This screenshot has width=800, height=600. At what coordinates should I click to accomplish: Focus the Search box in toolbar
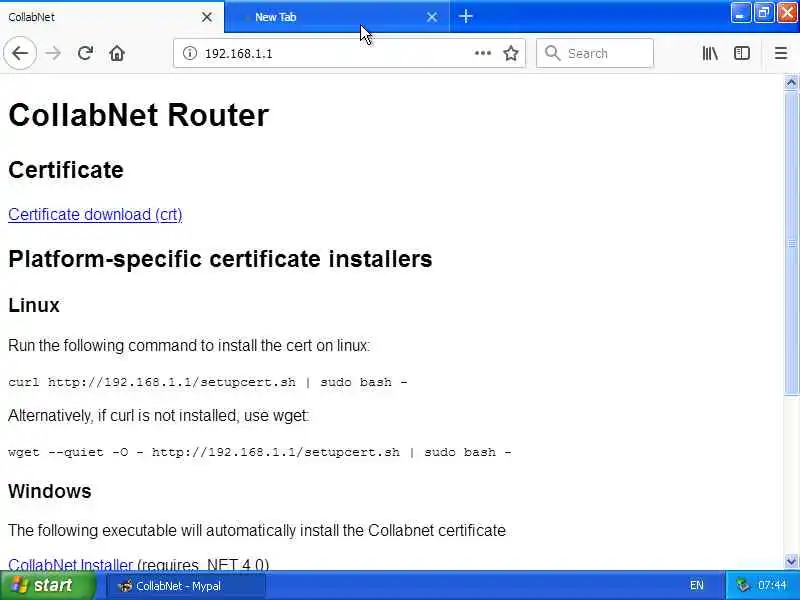594,53
